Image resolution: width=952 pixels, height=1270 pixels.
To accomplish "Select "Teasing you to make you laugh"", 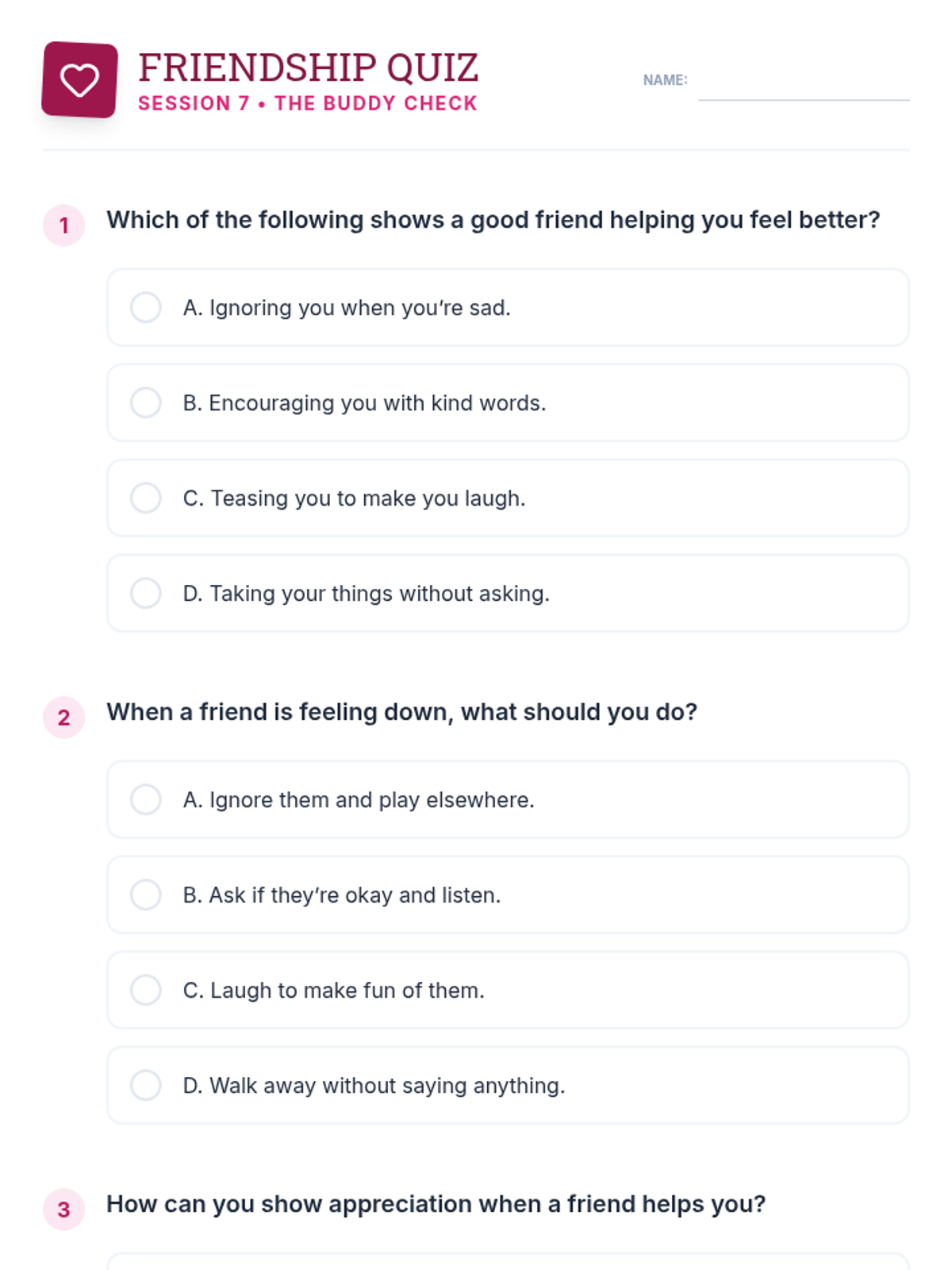I will tap(146, 498).
